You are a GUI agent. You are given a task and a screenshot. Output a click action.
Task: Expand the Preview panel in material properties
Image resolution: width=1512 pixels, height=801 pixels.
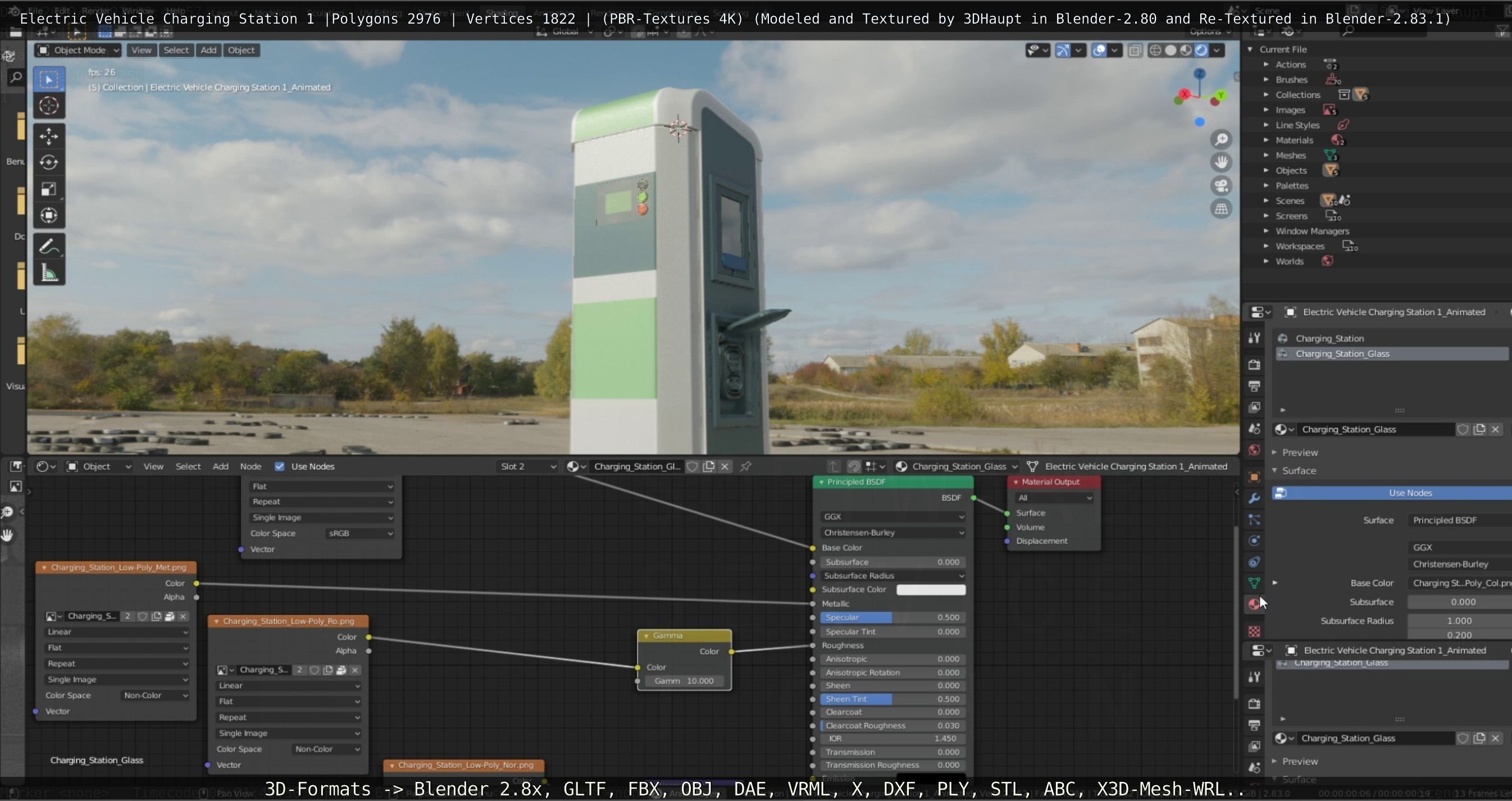click(1274, 452)
